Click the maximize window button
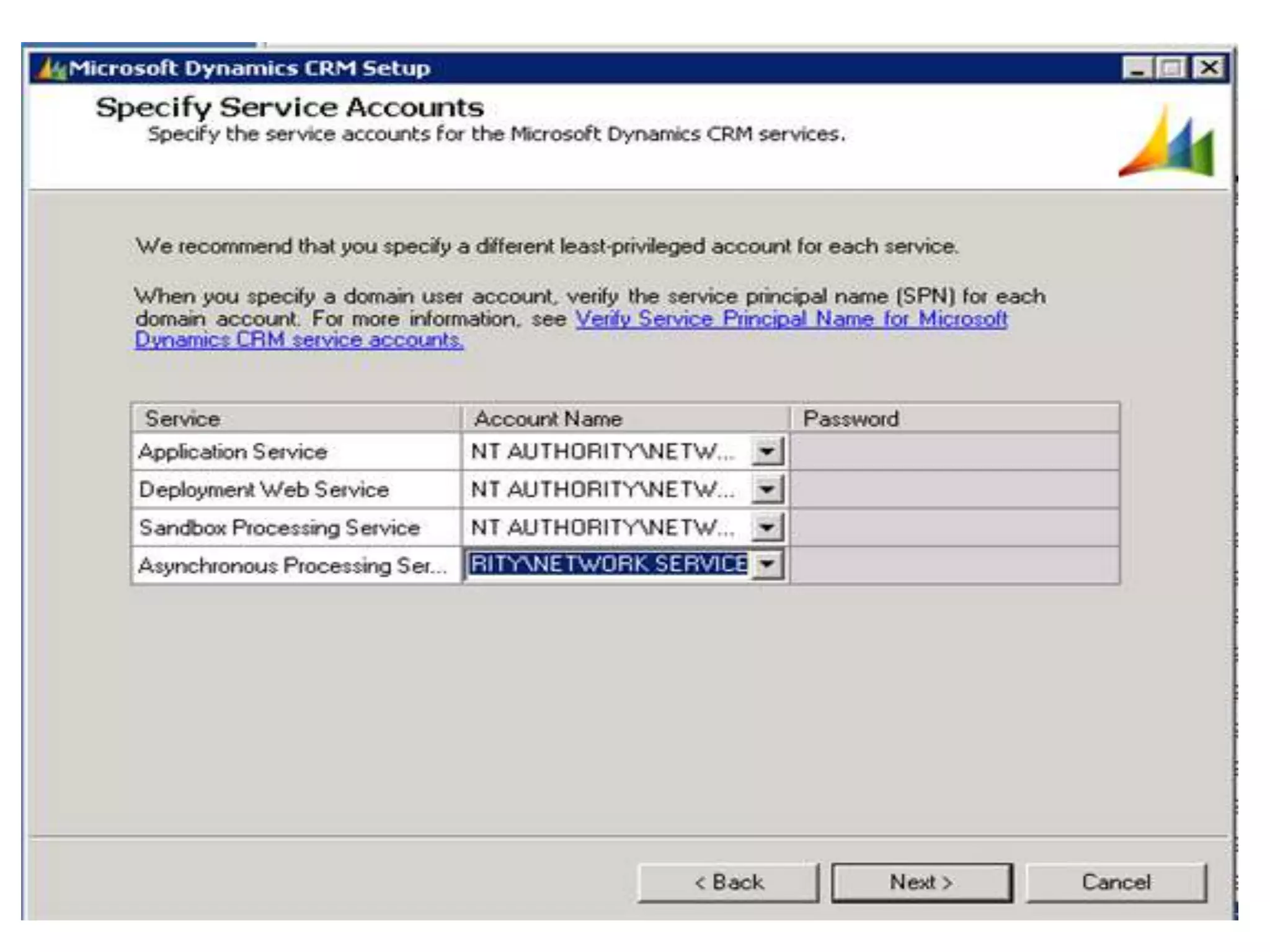Screen dimensions: 1270x952 1171,68
